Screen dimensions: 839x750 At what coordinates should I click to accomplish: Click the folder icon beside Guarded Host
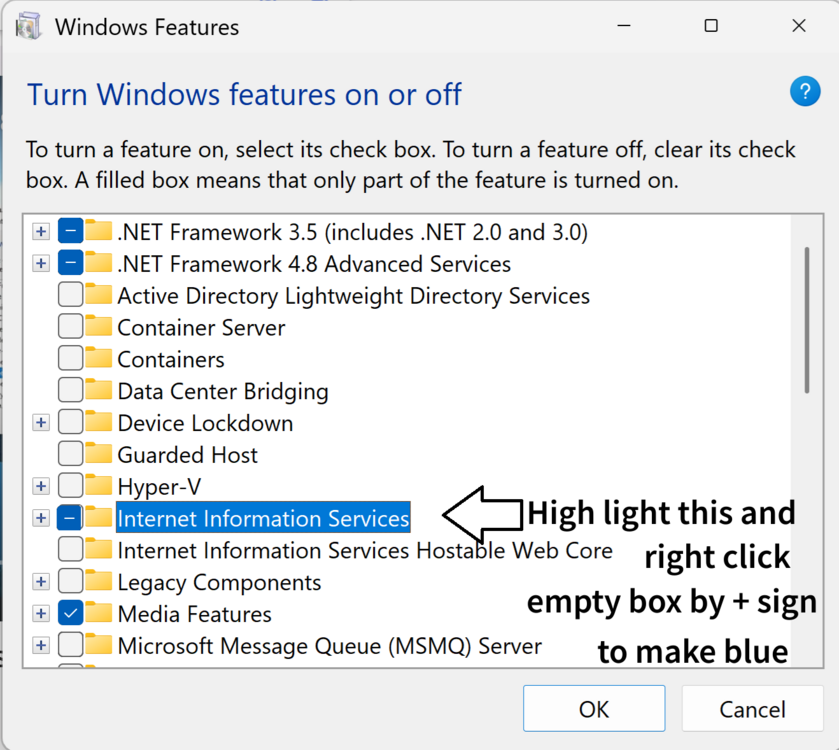point(98,454)
